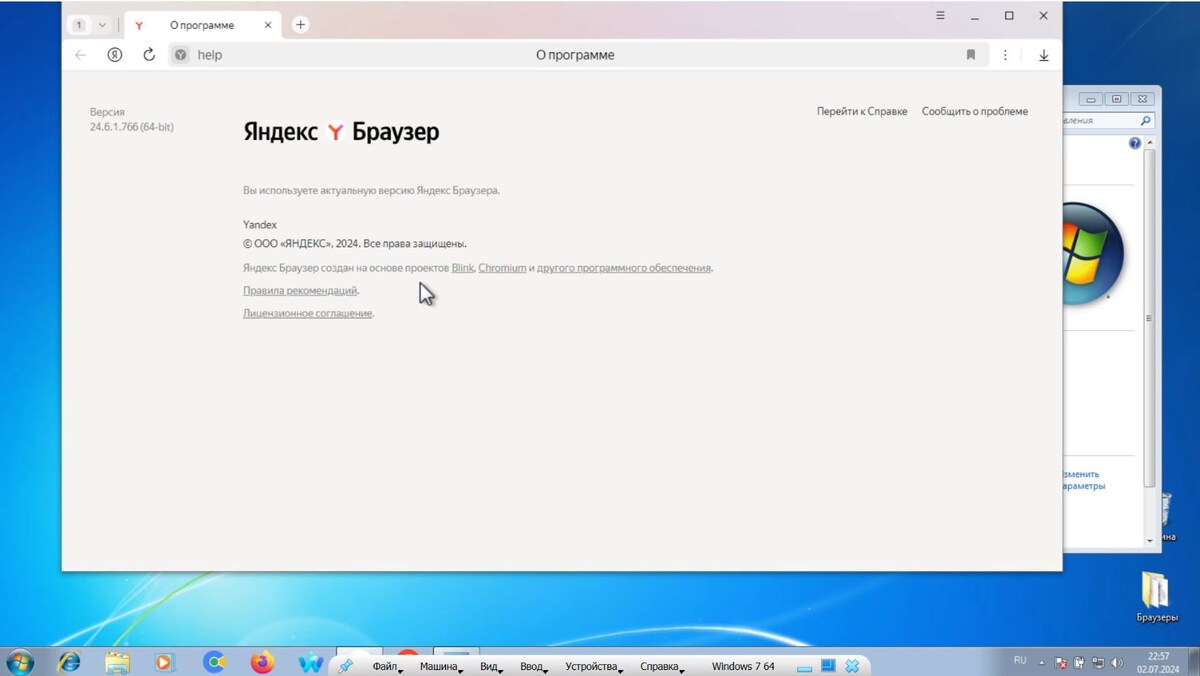Close the 'О программе' tab
This screenshot has width=1200, height=676.
[268, 25]
